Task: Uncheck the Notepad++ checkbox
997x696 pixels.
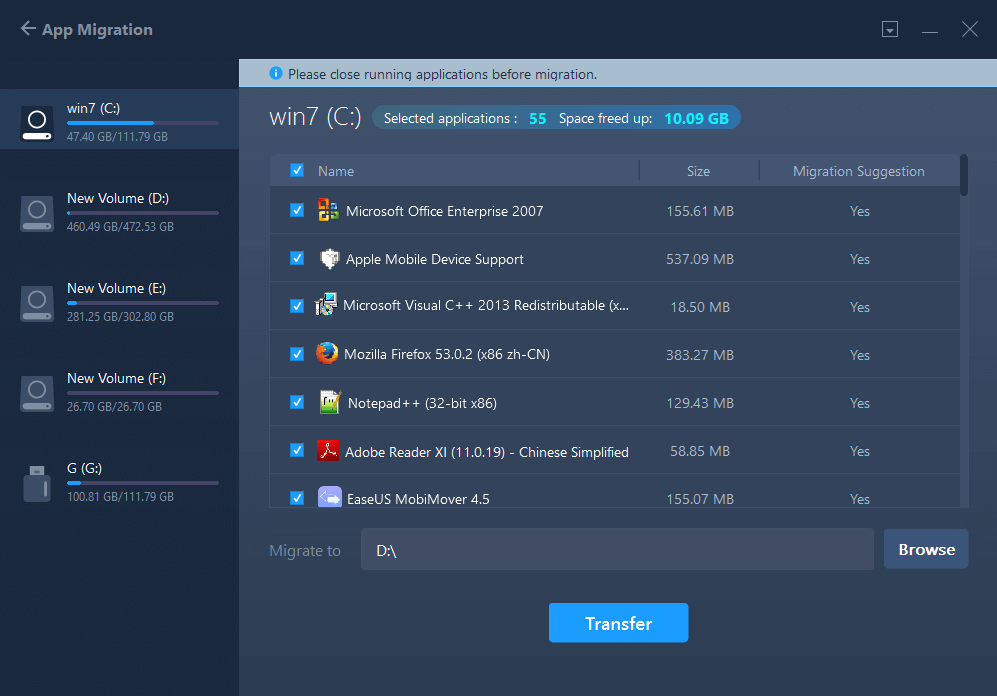Action: (x=296, y=402)
